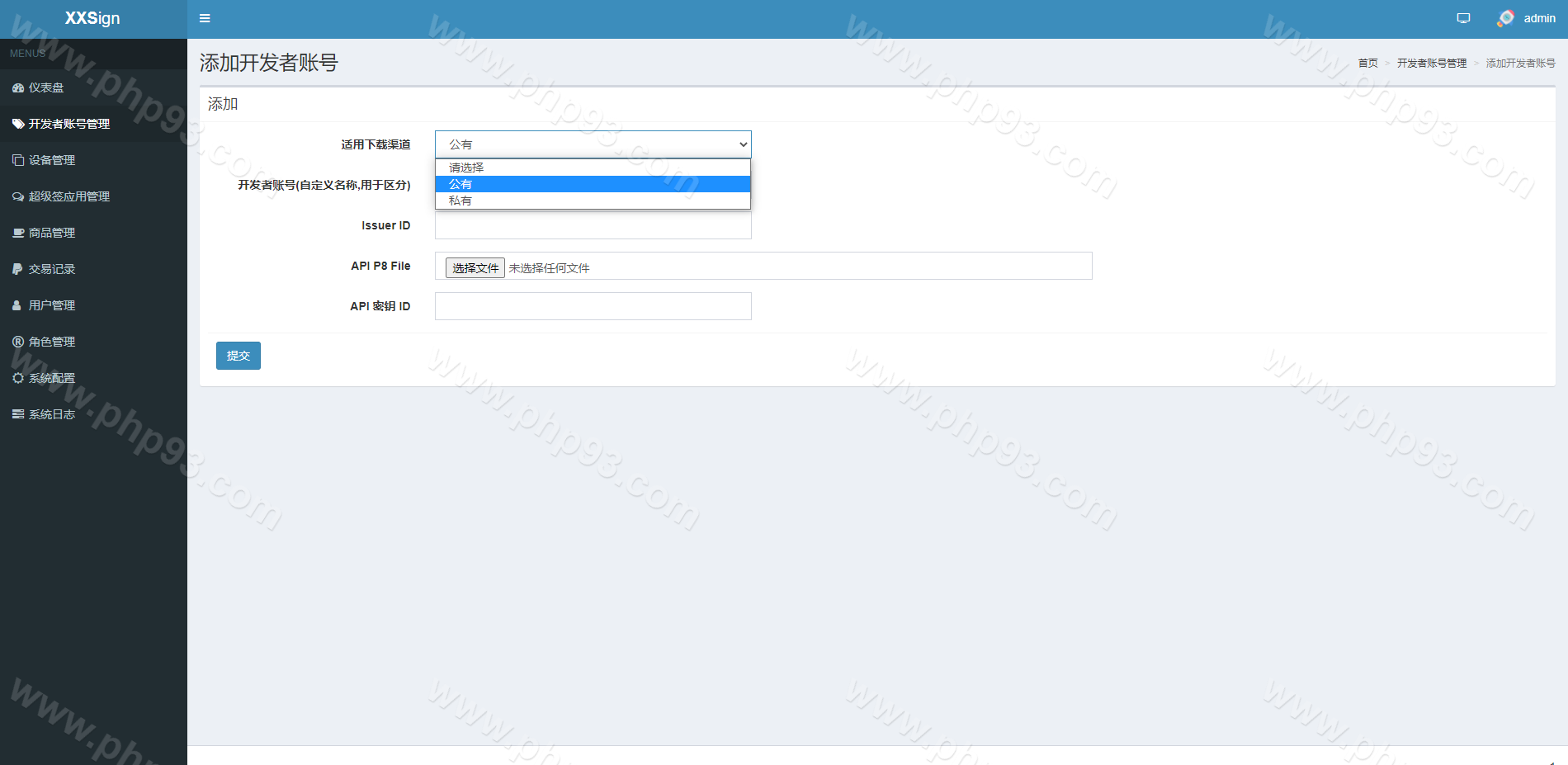This screenshot has height=765, width=1568.
Task: Click the dashboard gauge icon in sidebar
Action: tap(17, 87)
